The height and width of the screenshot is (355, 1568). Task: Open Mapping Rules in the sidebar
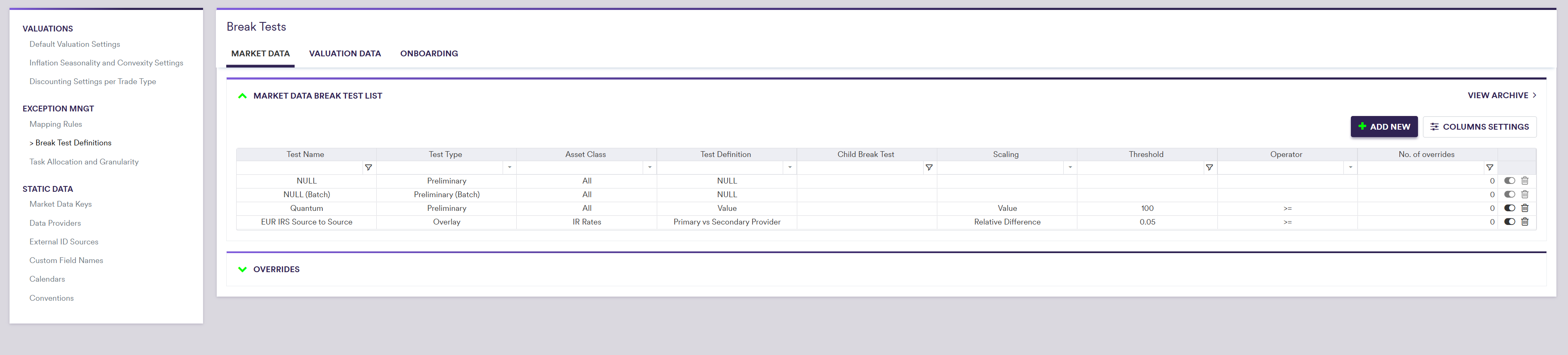click(x=56, y=124)
